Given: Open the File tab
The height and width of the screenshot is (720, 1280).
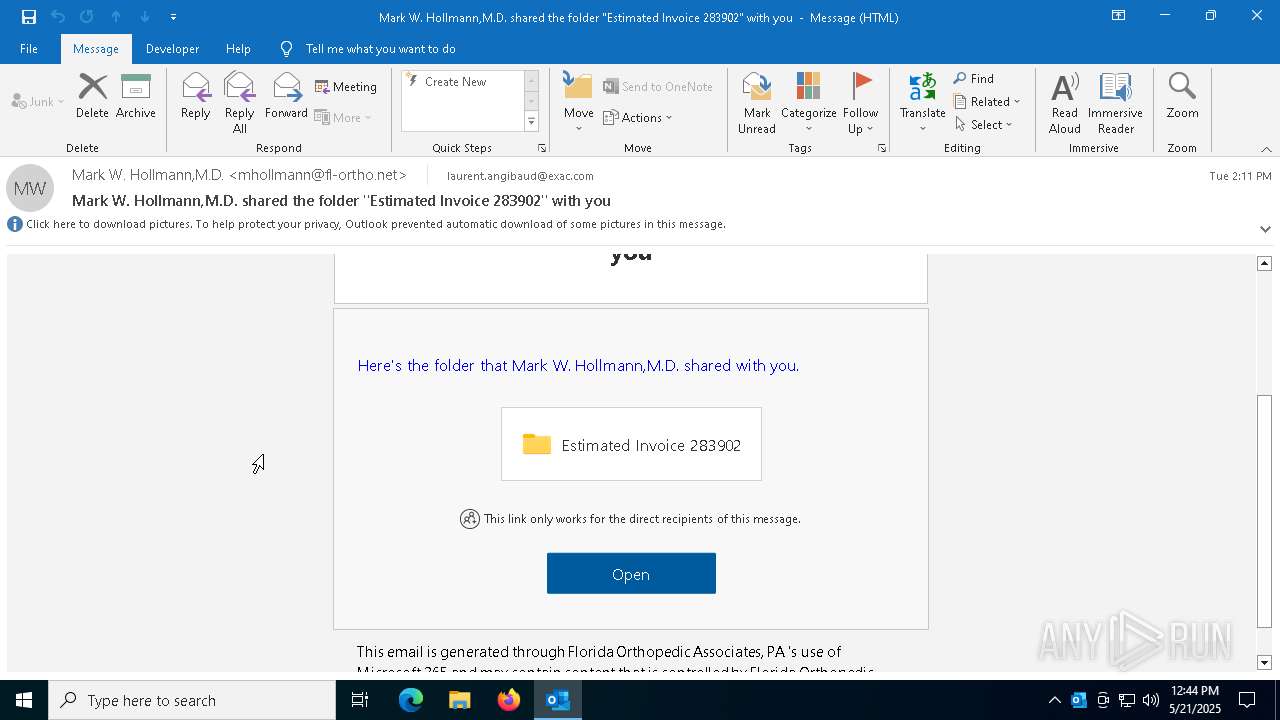Looking at the screenshot, I should tap(29, 48).
